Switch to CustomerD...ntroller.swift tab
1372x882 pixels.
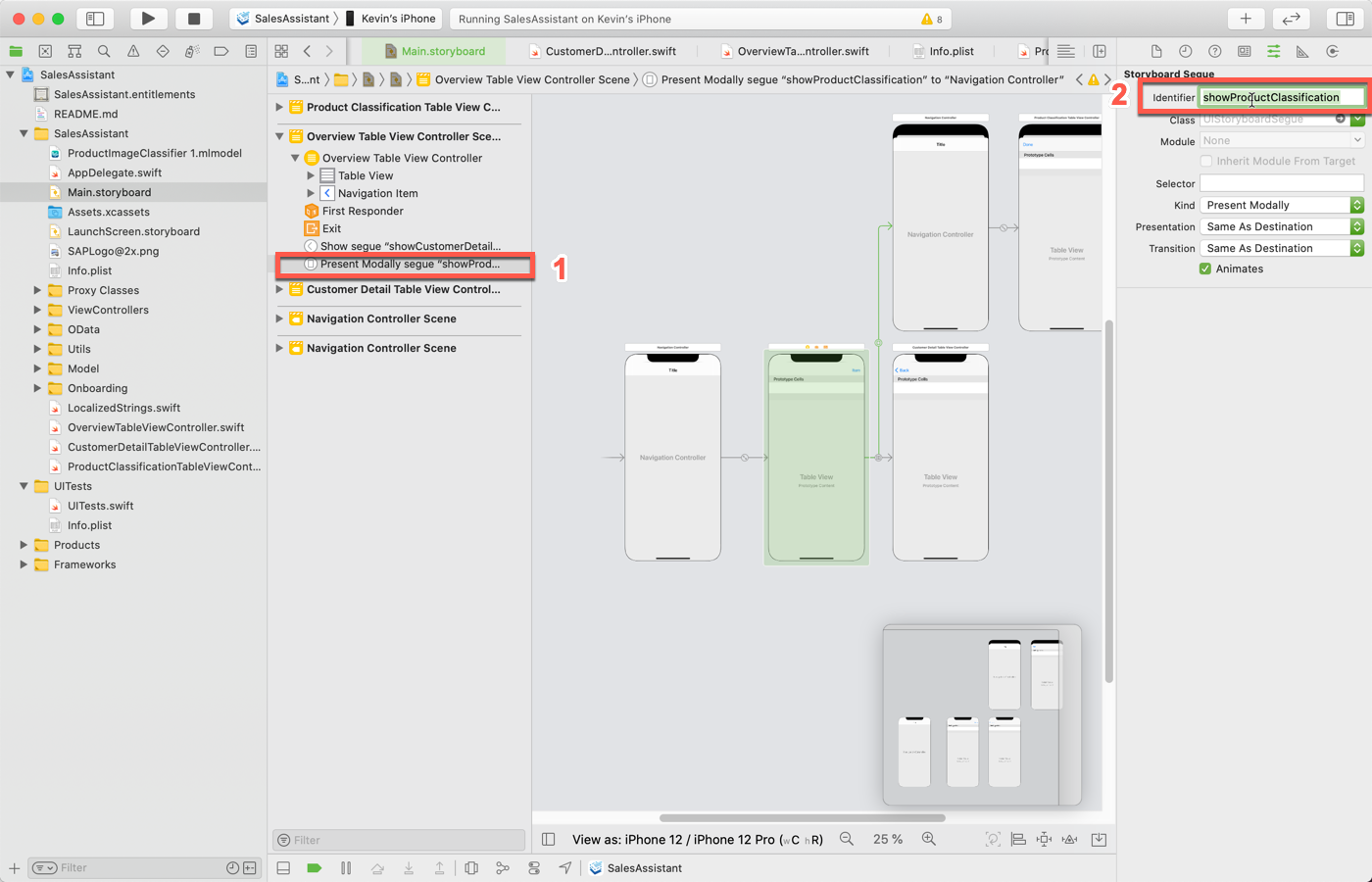[x=602, y=51]
